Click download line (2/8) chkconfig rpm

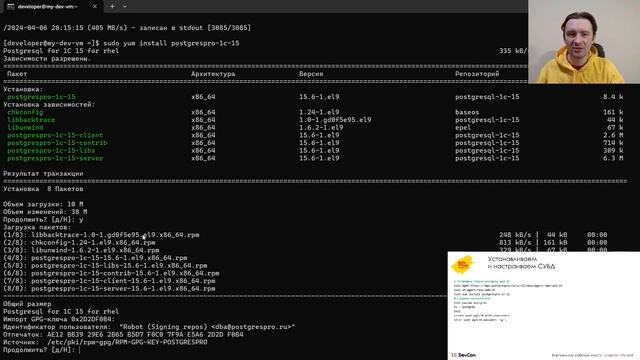[x=79, y=242]
